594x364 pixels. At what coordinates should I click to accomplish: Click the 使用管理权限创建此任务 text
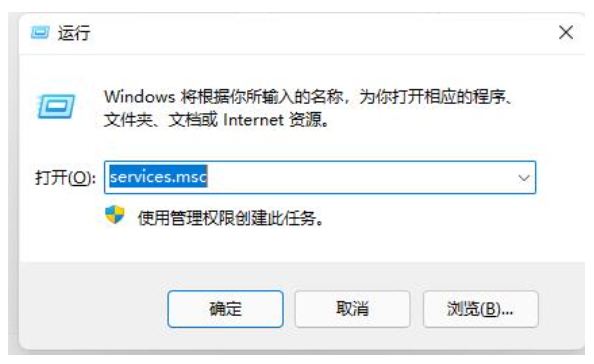230,218
